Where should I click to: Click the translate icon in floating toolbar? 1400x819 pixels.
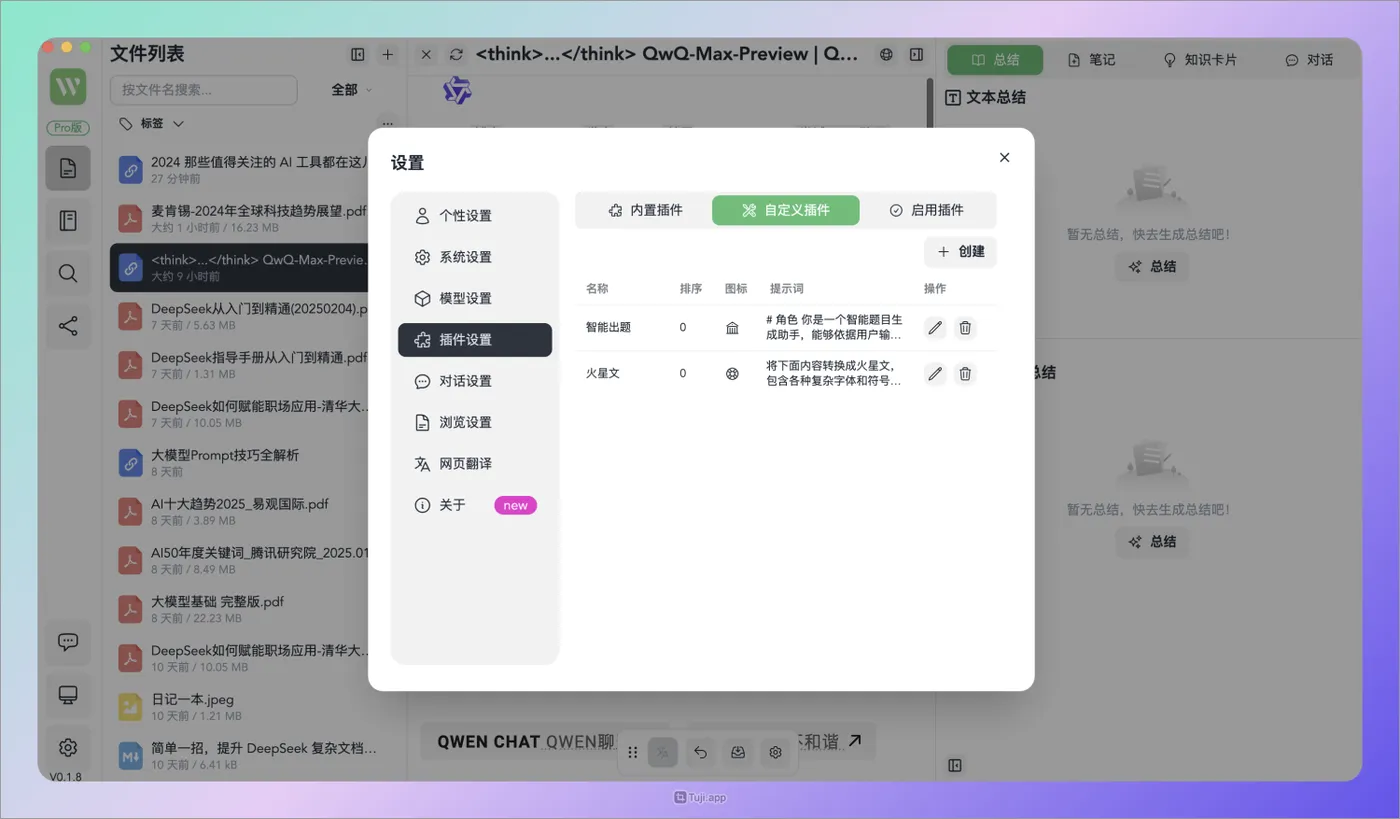pyautogui.click(x=662, y=752)
